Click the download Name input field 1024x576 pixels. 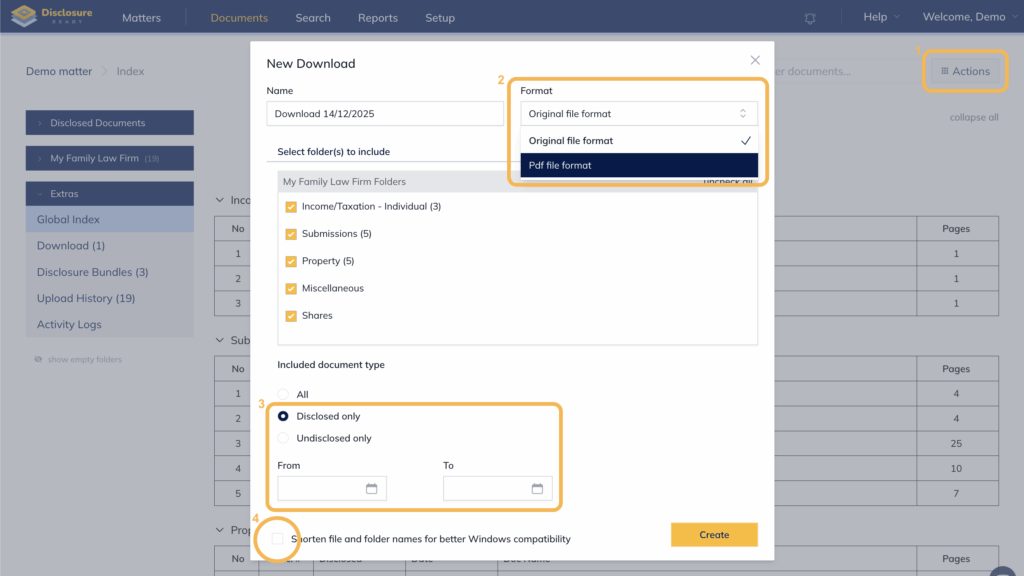coord(385,114)
